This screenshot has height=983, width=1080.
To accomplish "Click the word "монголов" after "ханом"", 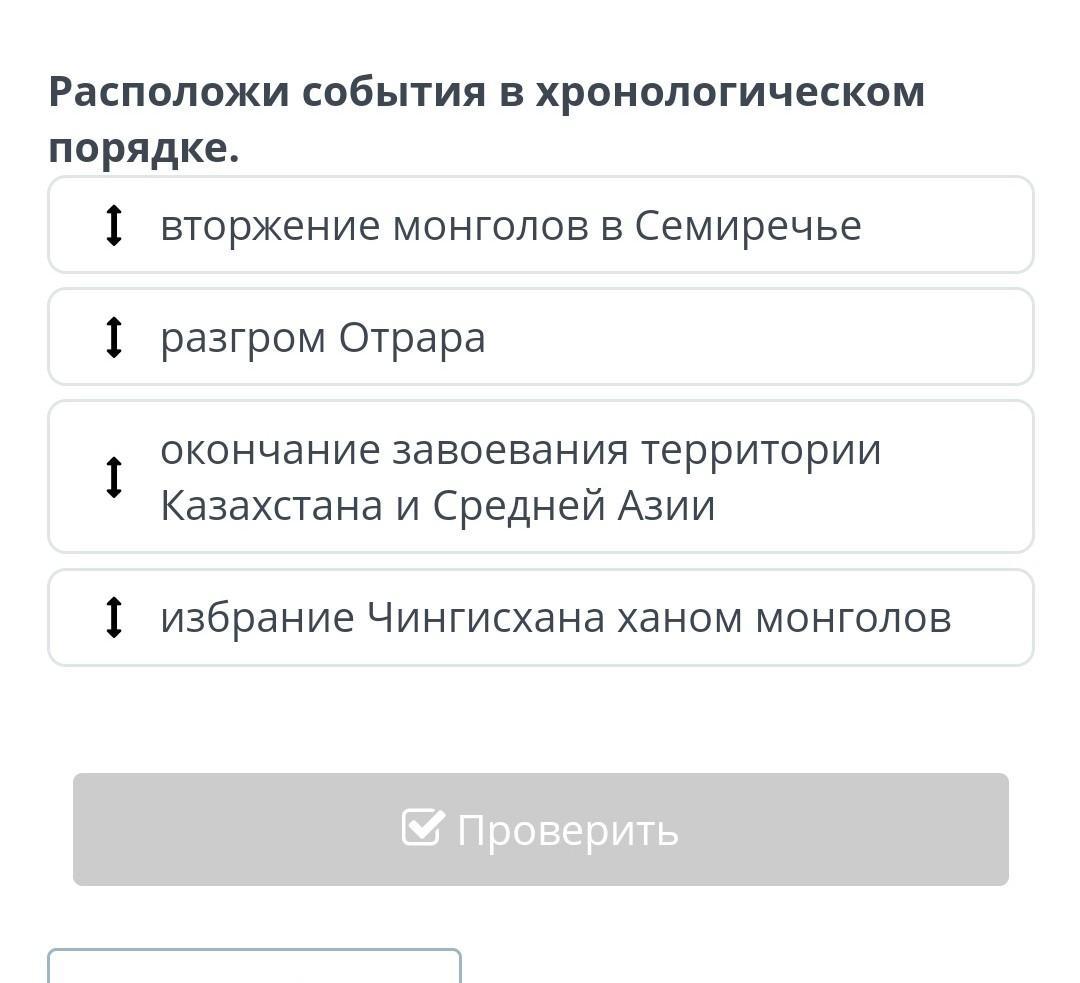I will coord(853,618).
